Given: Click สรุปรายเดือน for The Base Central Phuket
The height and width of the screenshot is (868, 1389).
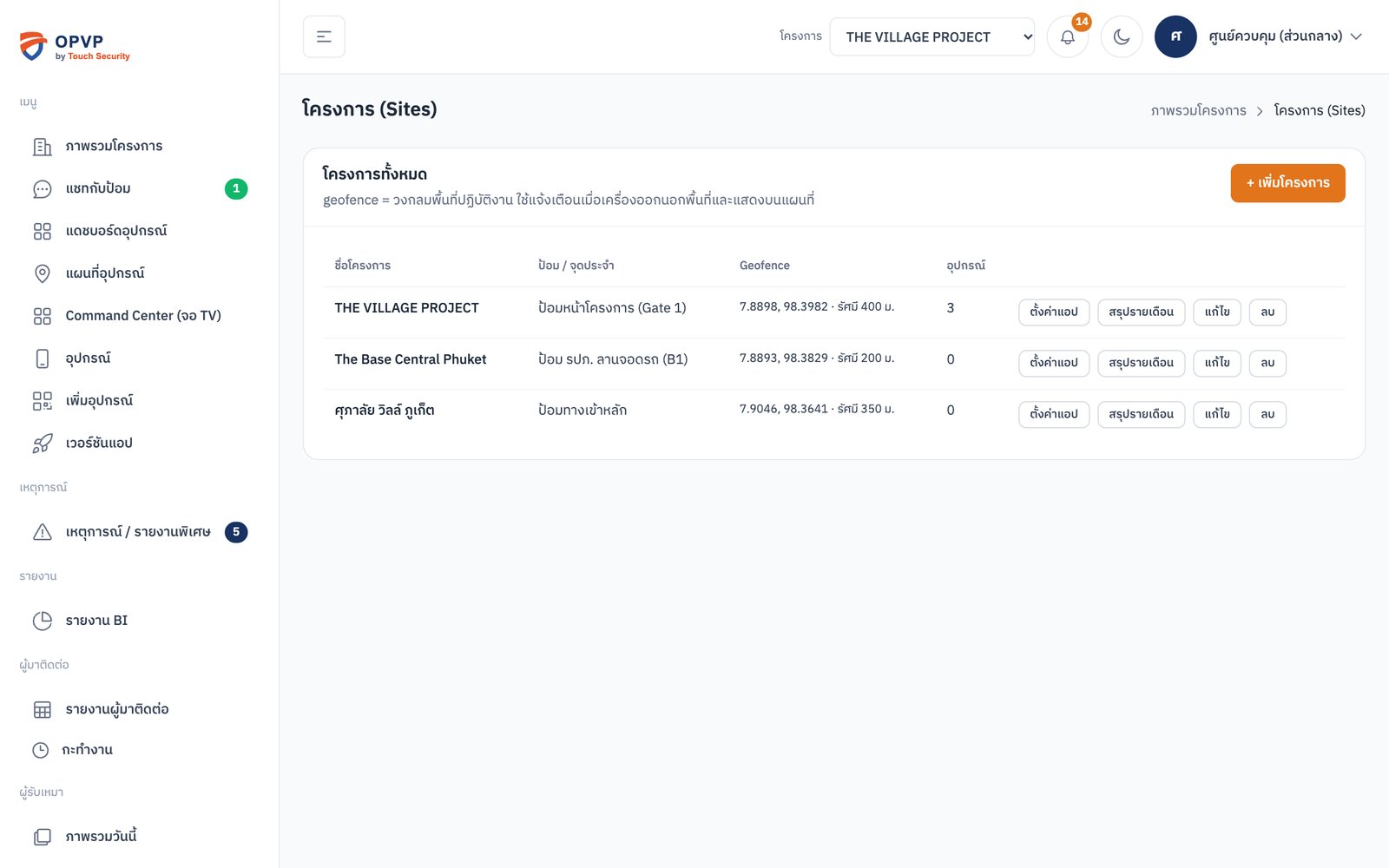Looking at the screenshot, I should coord(1141,363).
